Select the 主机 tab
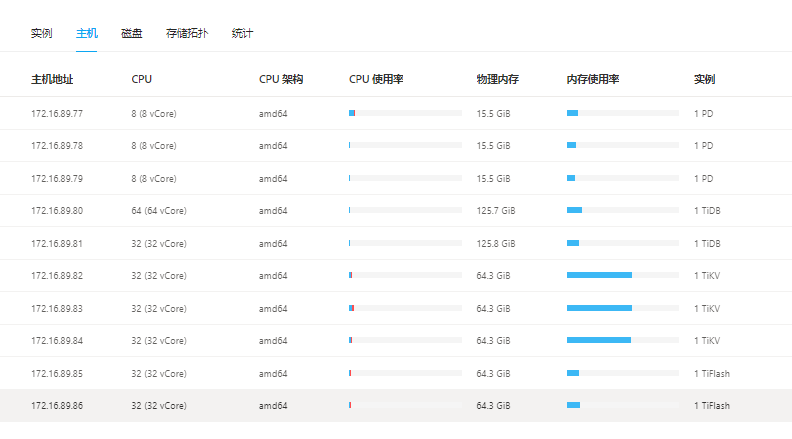792x439 pixels. click(x=87, y=33)
